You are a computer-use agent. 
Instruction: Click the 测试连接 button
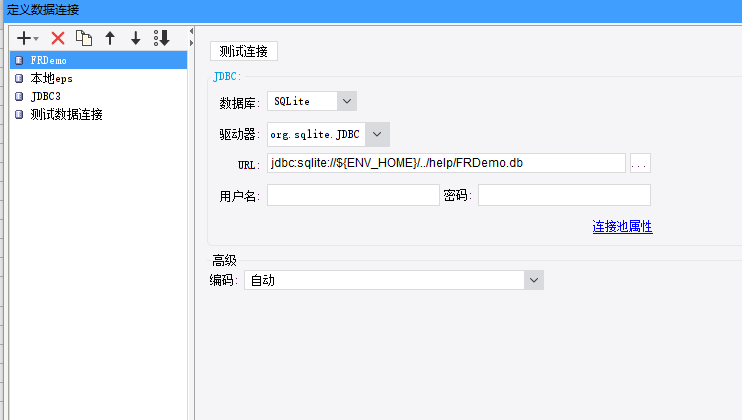(244, 51)
